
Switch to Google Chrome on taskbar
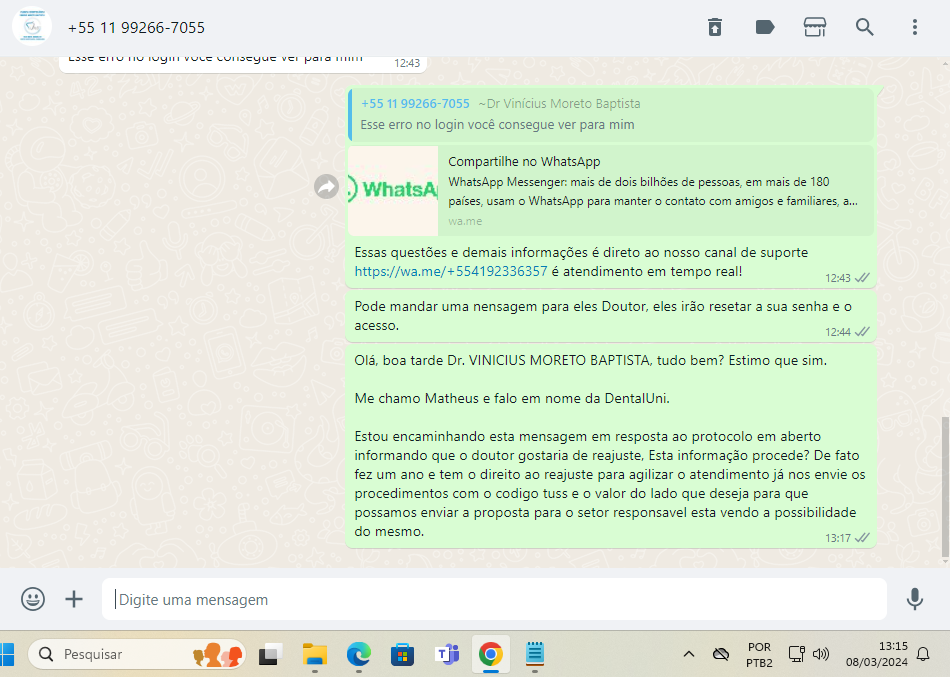[491, 655]
